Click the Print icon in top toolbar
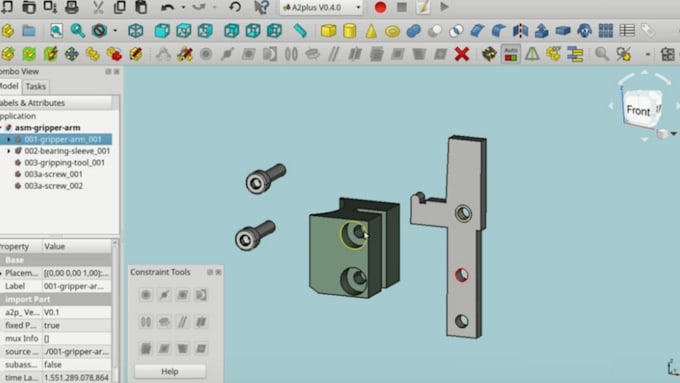Viewport: 680px width, 383px height. point(72,7)
